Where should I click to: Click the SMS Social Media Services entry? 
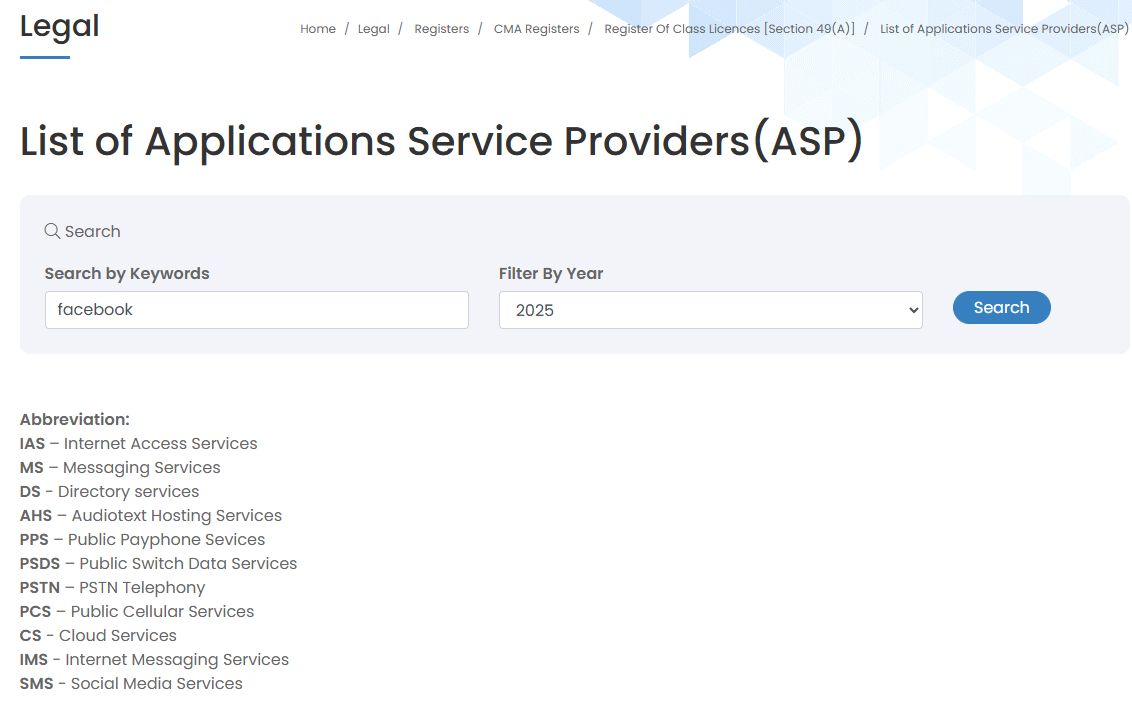131,683
